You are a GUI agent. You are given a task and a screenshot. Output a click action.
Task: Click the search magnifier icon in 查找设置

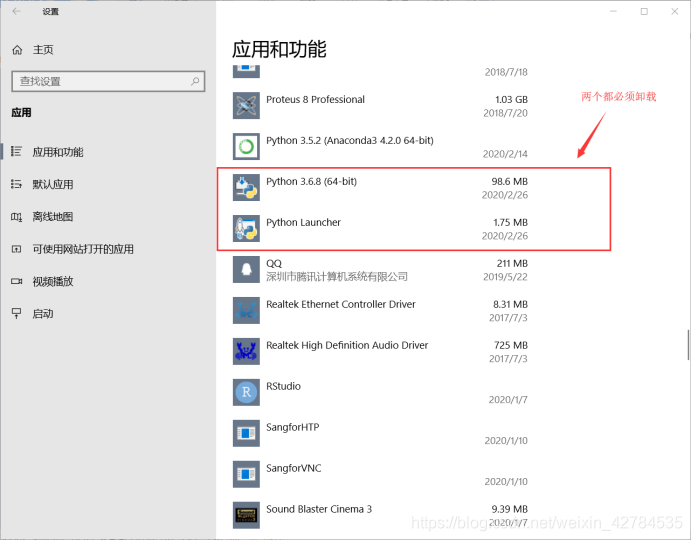pyautogui.click(x=195, y=81)
